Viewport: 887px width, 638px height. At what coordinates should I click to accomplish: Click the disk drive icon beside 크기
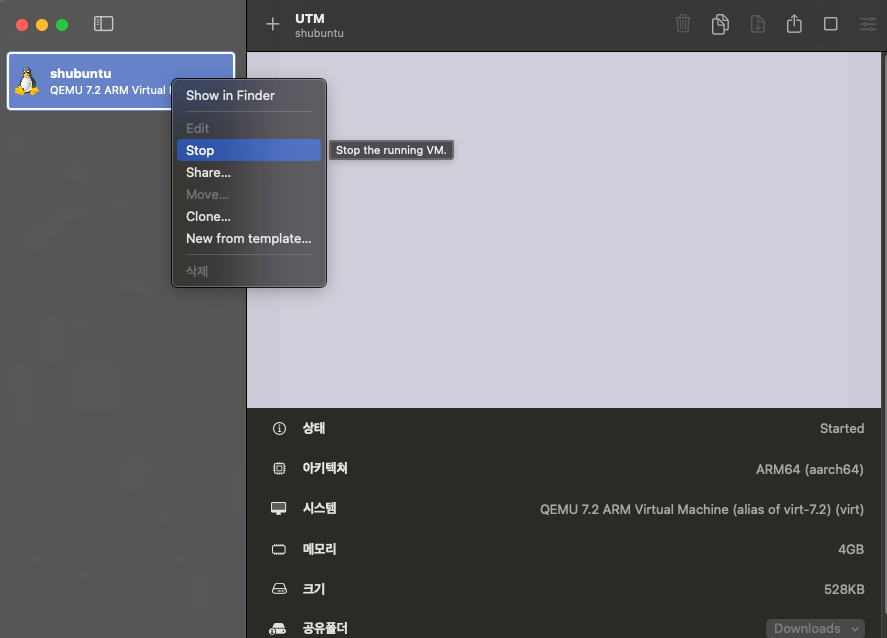point(279,589)
